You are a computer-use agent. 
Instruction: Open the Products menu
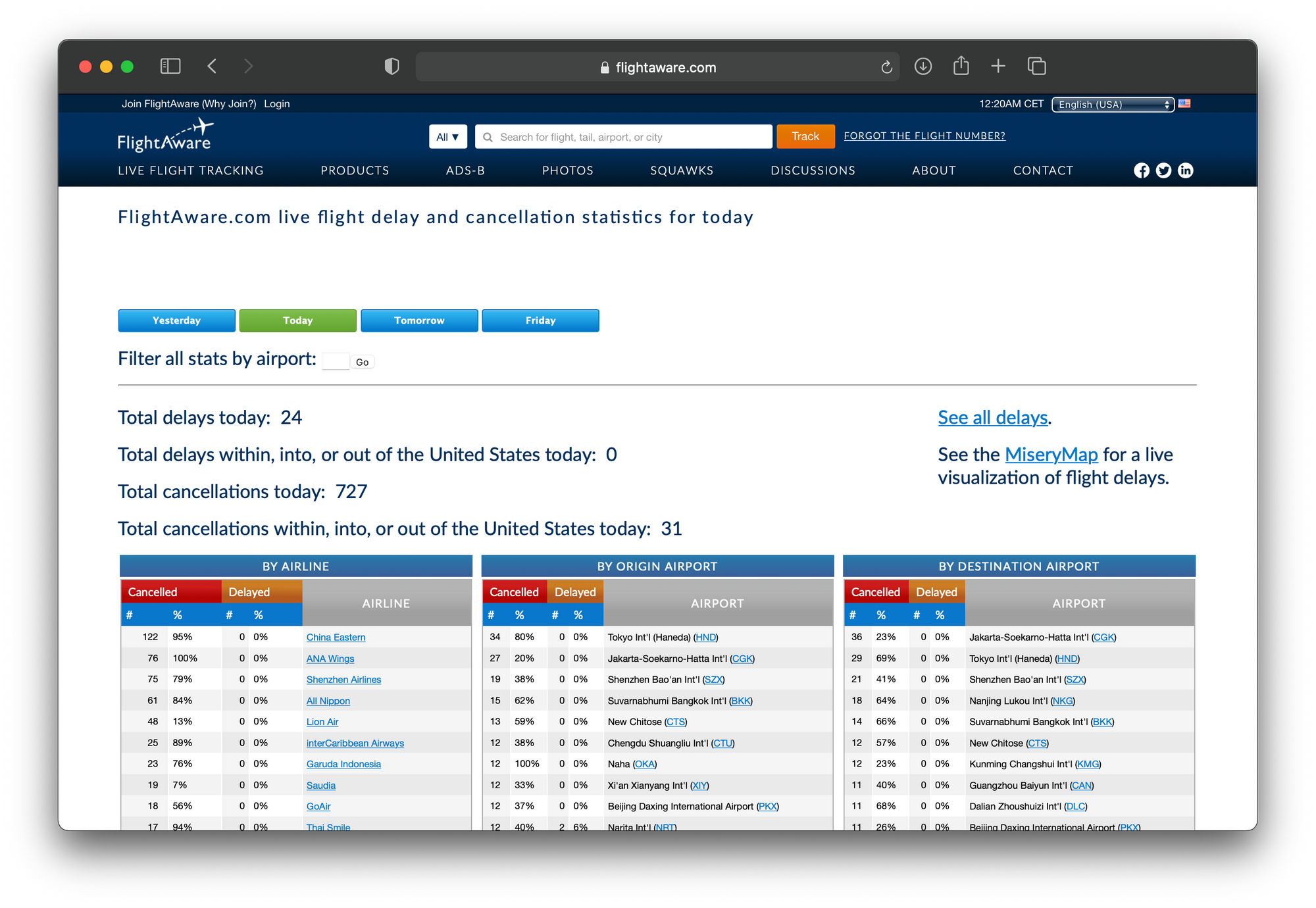pos(355,170)
